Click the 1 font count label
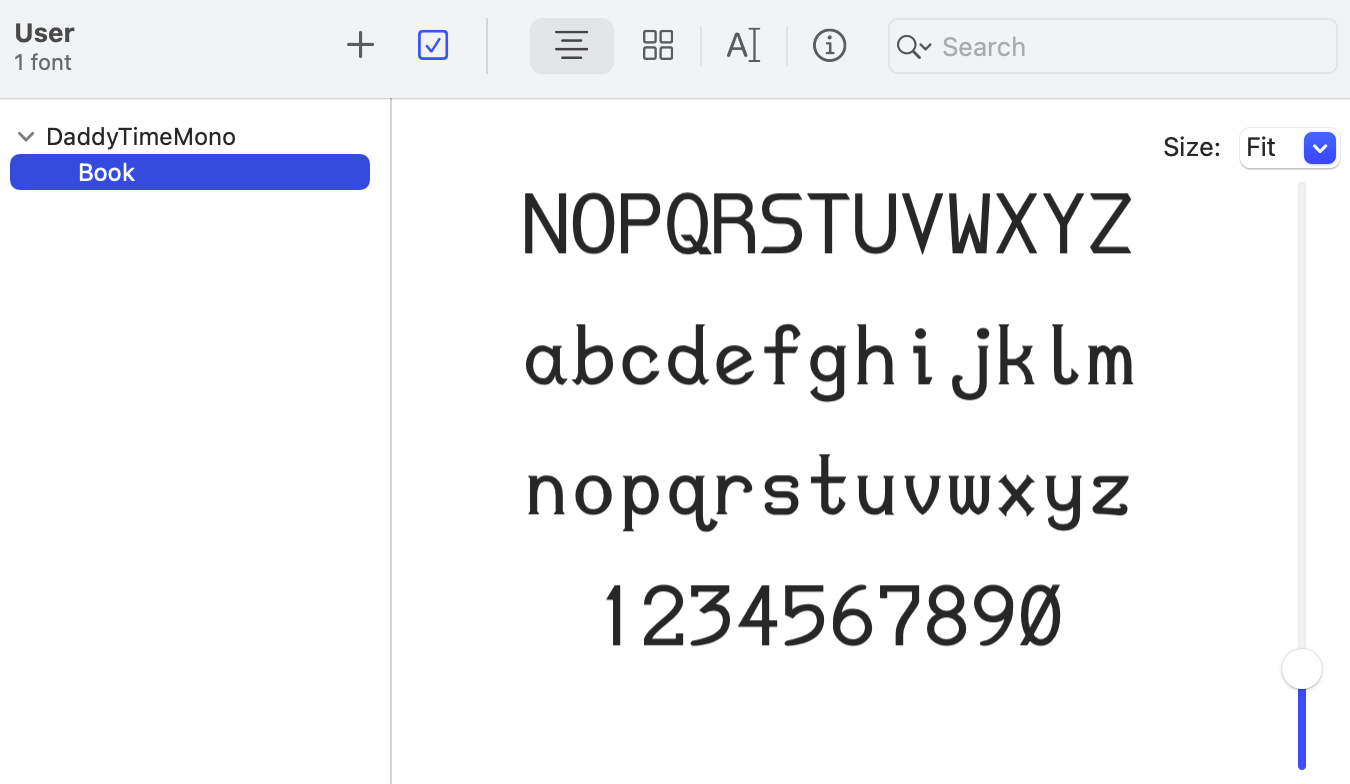This screenshot has height=784, width=1350. (42, 62)
